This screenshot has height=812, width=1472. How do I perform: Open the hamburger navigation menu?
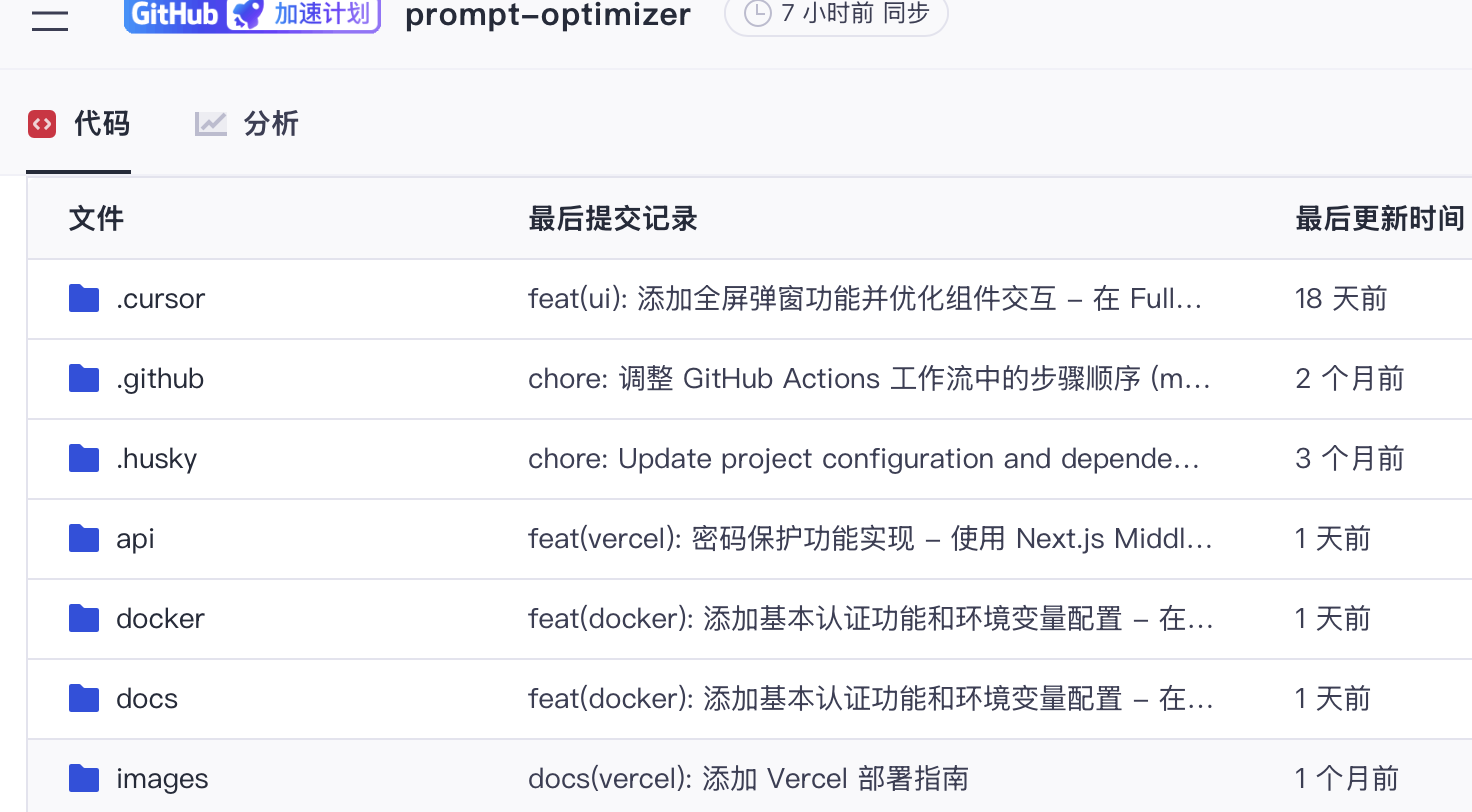pyautogui.click(x=50, y=20)
